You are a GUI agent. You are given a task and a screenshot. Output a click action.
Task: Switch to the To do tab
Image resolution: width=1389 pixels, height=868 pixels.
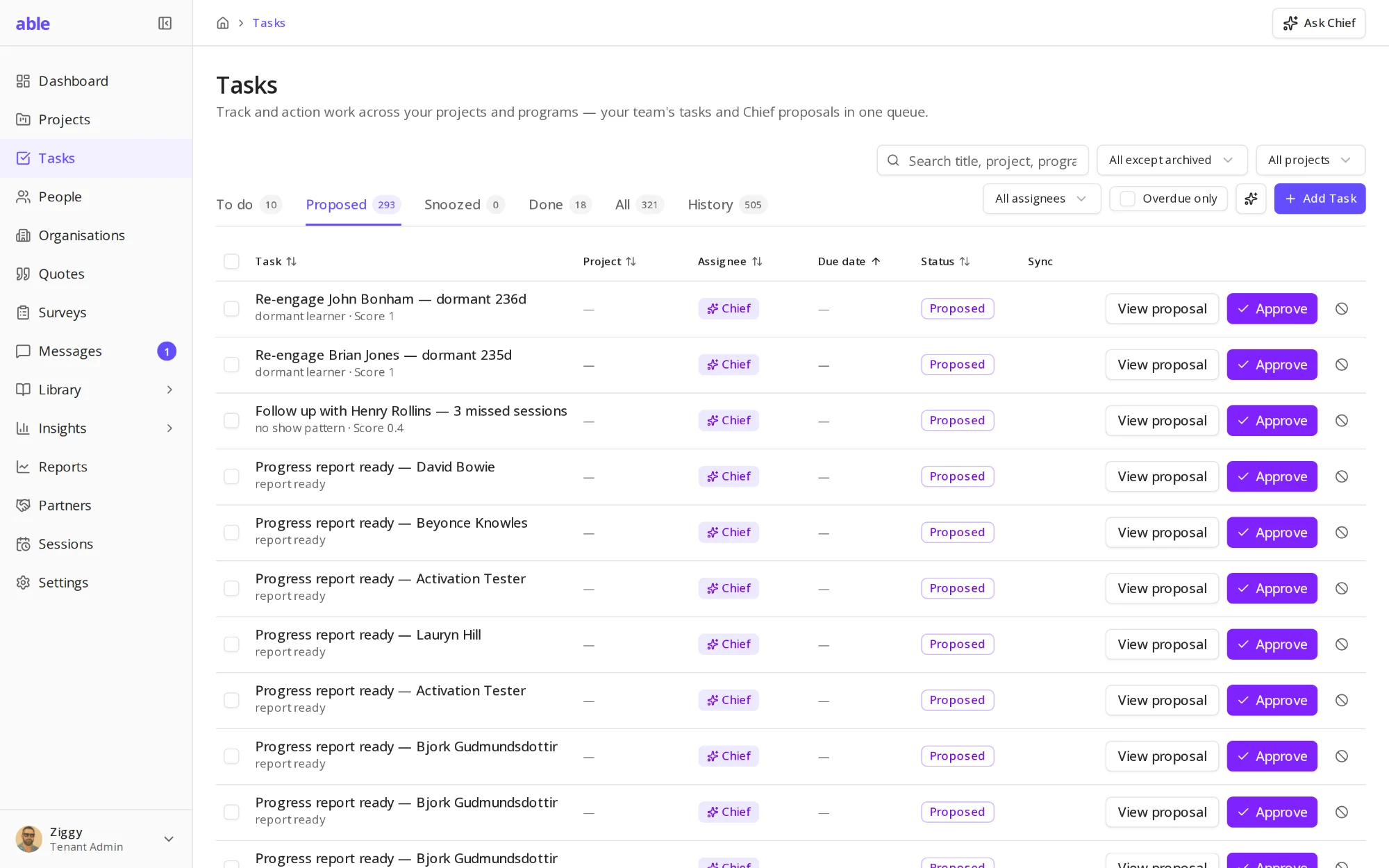(x=249, y=205)
